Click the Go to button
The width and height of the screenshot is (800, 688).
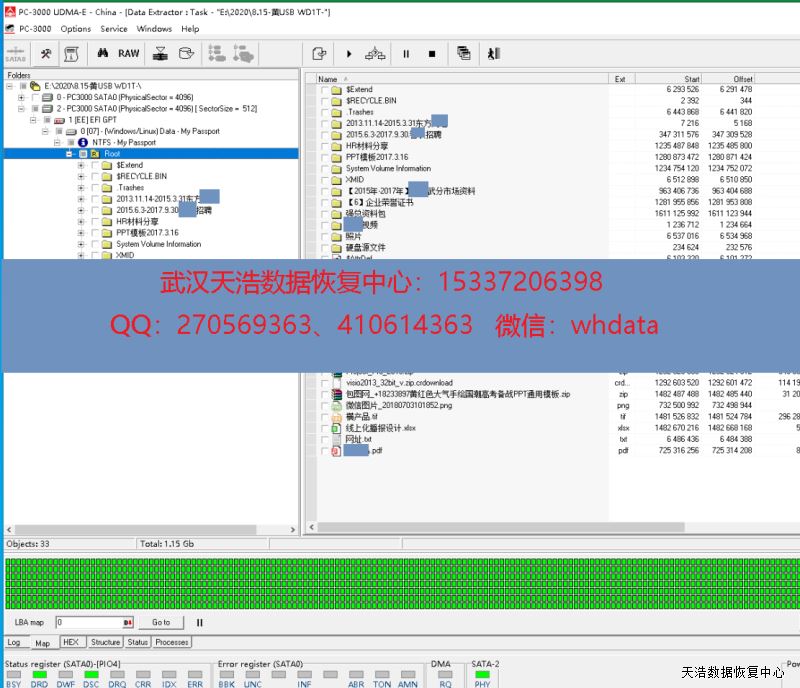[161, 622]
